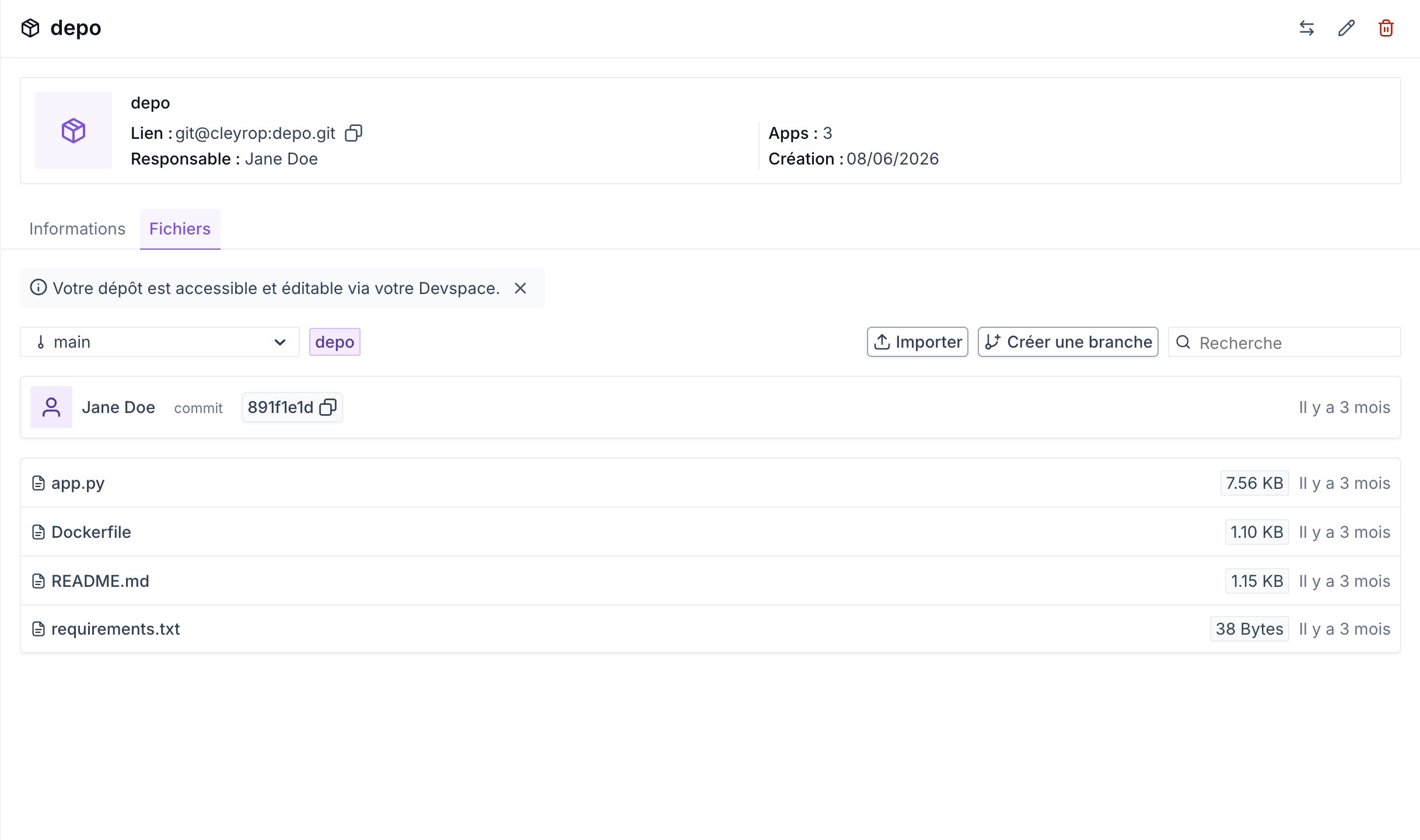This screenshot has width=1420, height=840.
Task: Click Créer une branche button
Action: pyautogui.click(x=1068, y=342)
